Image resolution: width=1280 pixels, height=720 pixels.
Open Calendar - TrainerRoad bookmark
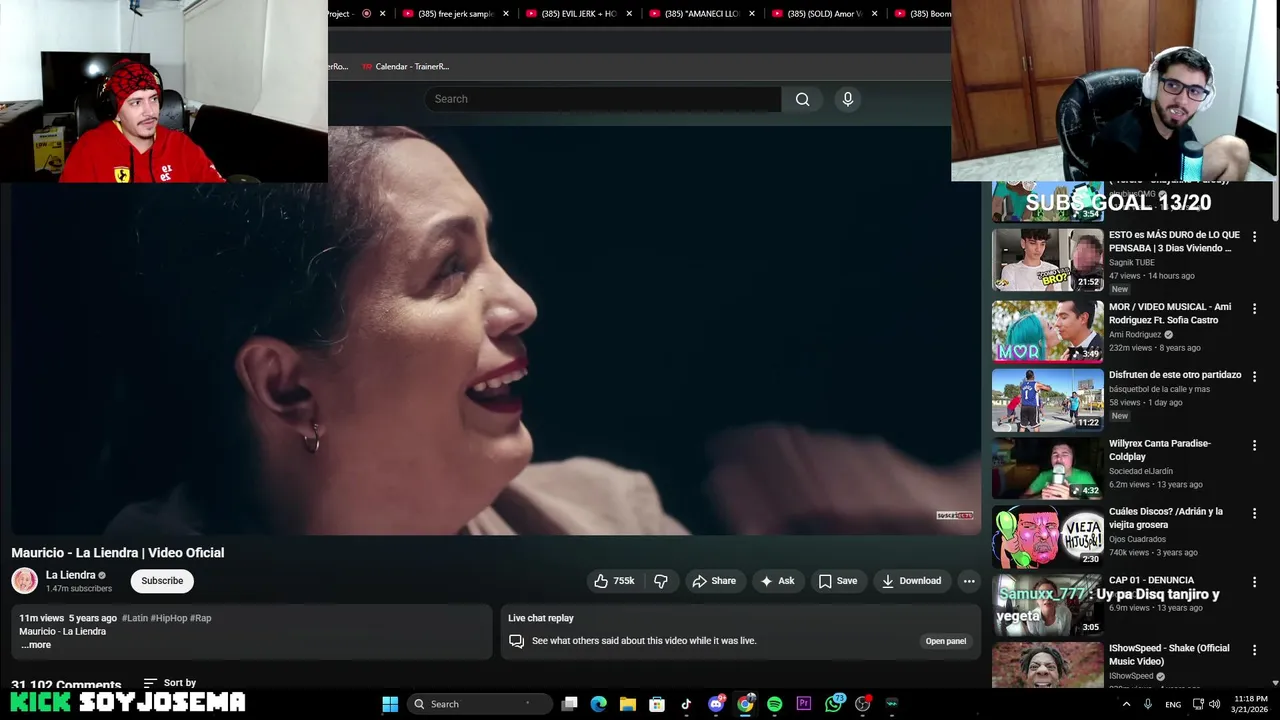[x=405, y=66]
